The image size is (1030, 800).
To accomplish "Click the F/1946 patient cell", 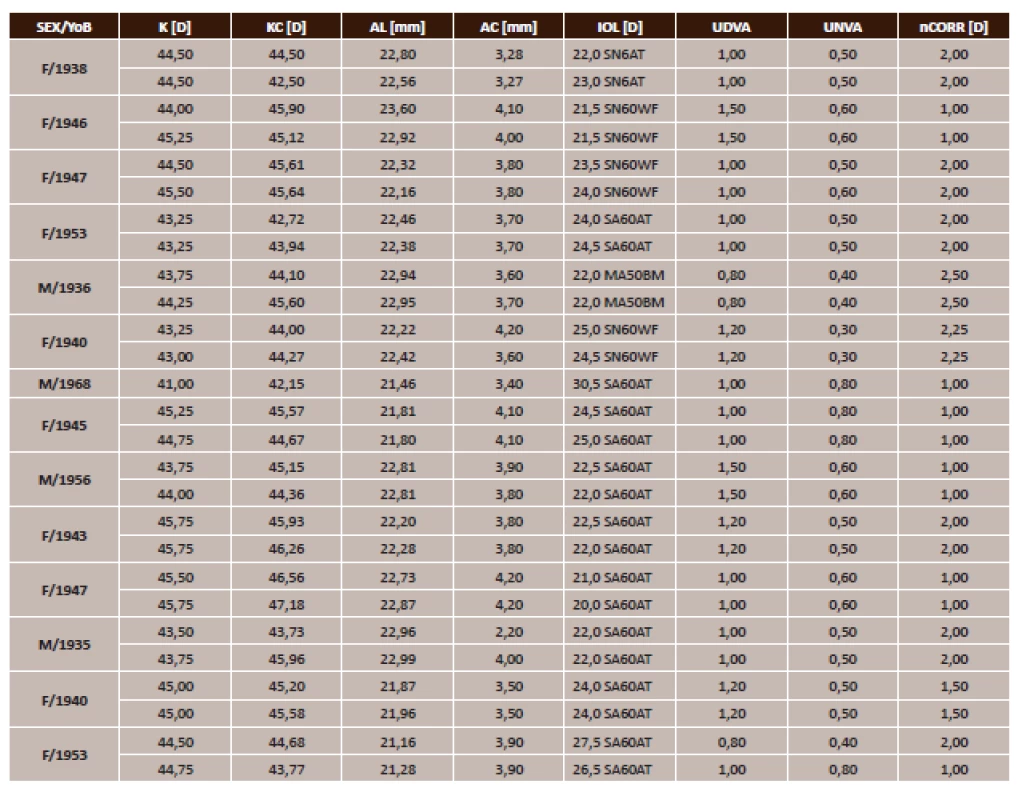I will pos(64,123).
